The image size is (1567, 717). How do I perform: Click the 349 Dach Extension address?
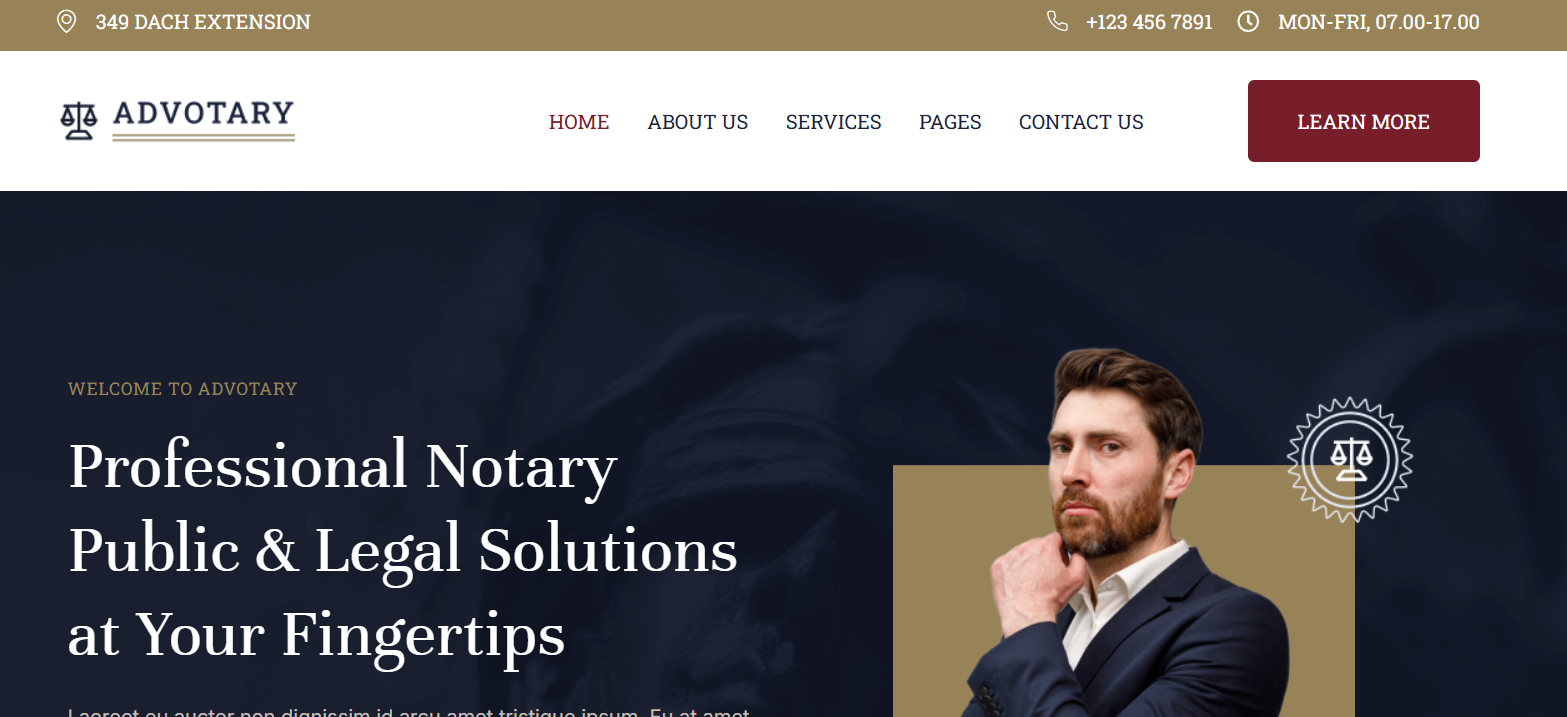point(203,22)
